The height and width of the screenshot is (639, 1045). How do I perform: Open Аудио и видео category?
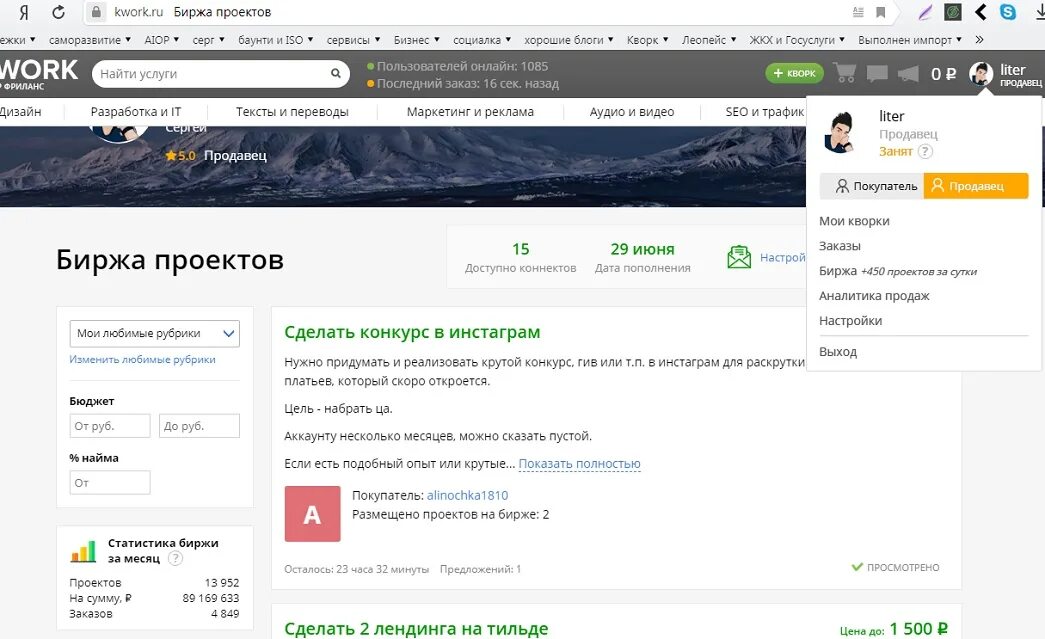click(632, 112)
